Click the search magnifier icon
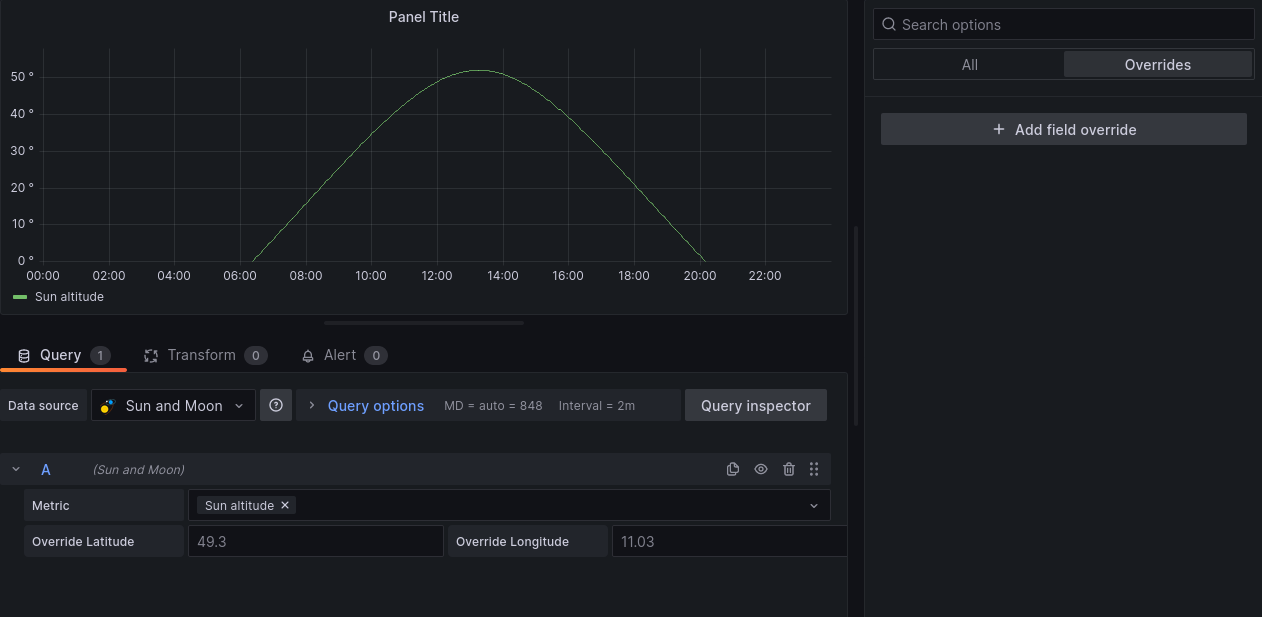The image size is (1262, 617). coord(888,25)
